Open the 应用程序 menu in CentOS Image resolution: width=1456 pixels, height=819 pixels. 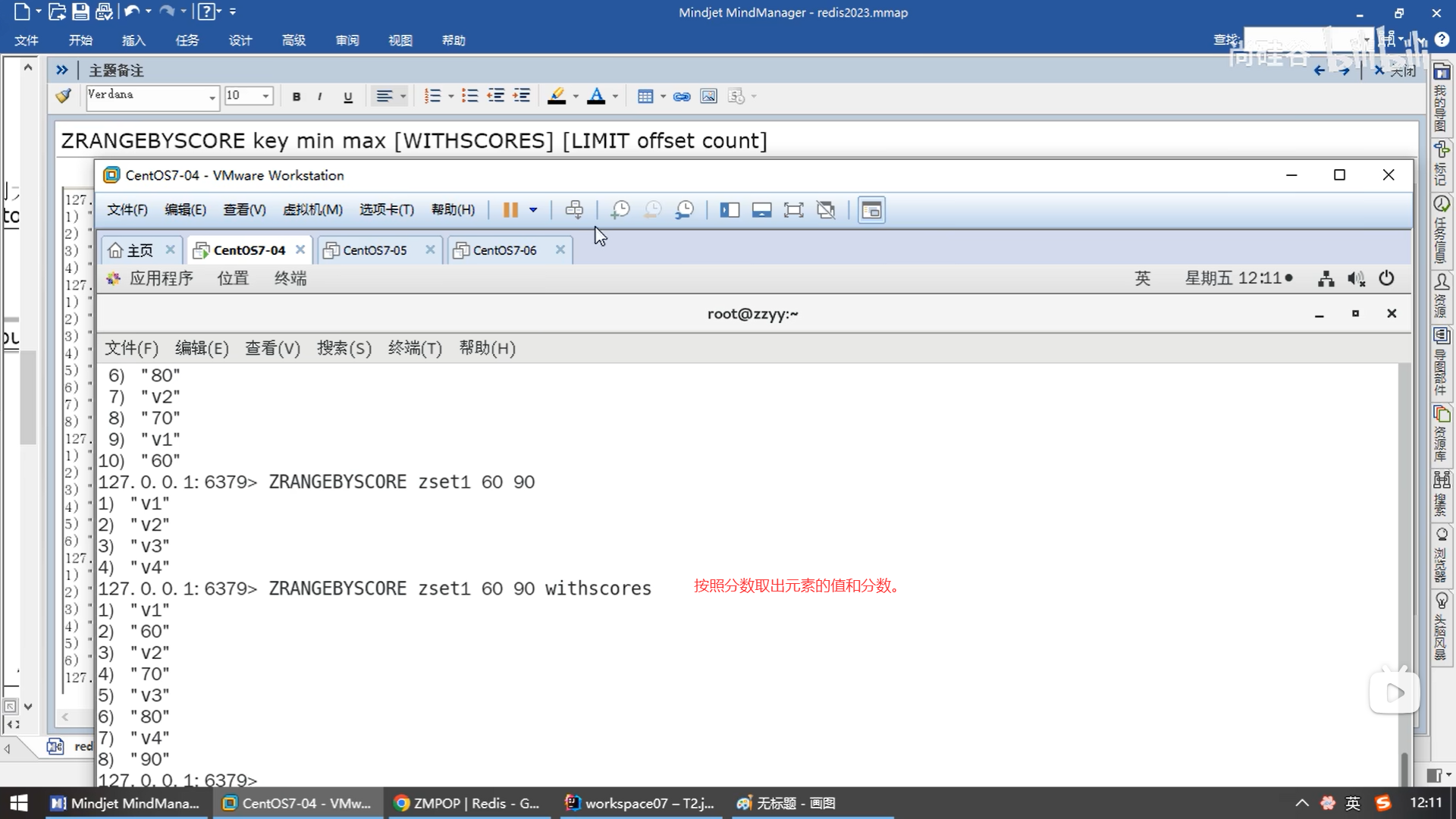161,278
